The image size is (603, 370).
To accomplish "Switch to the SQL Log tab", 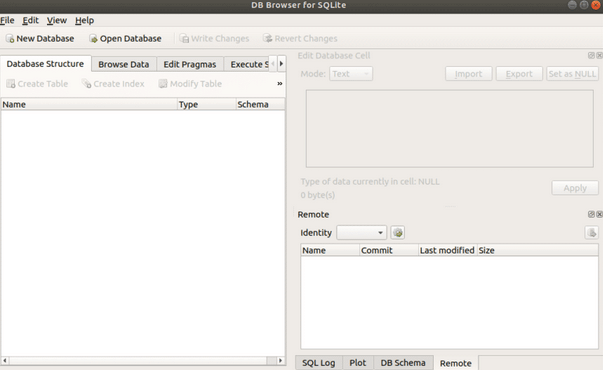I will click(x=318, y=363).
